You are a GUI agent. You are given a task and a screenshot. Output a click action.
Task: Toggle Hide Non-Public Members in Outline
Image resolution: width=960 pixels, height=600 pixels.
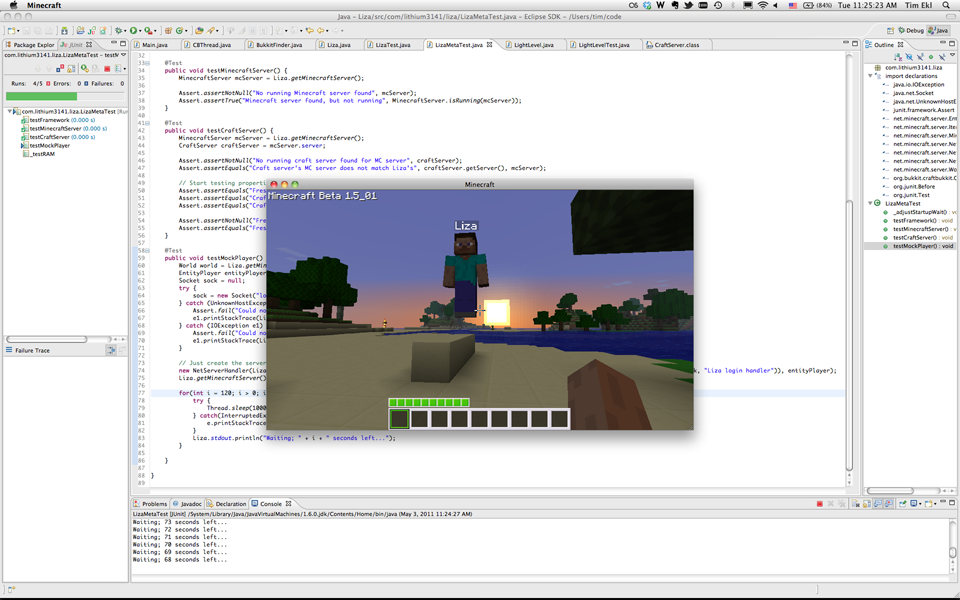(931, 57)
